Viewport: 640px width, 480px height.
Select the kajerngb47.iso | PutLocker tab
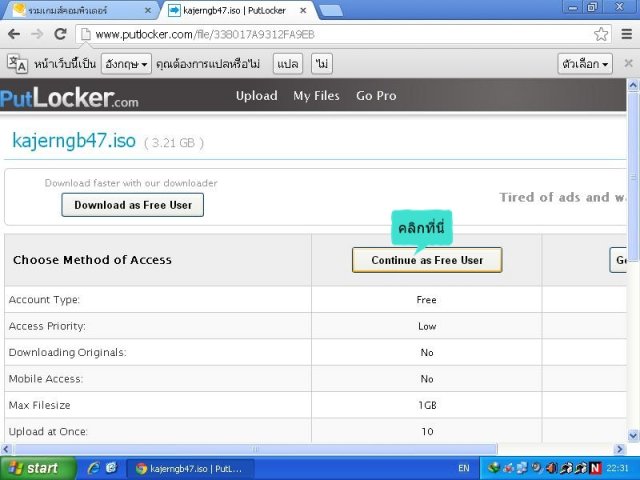click(238, 11)
